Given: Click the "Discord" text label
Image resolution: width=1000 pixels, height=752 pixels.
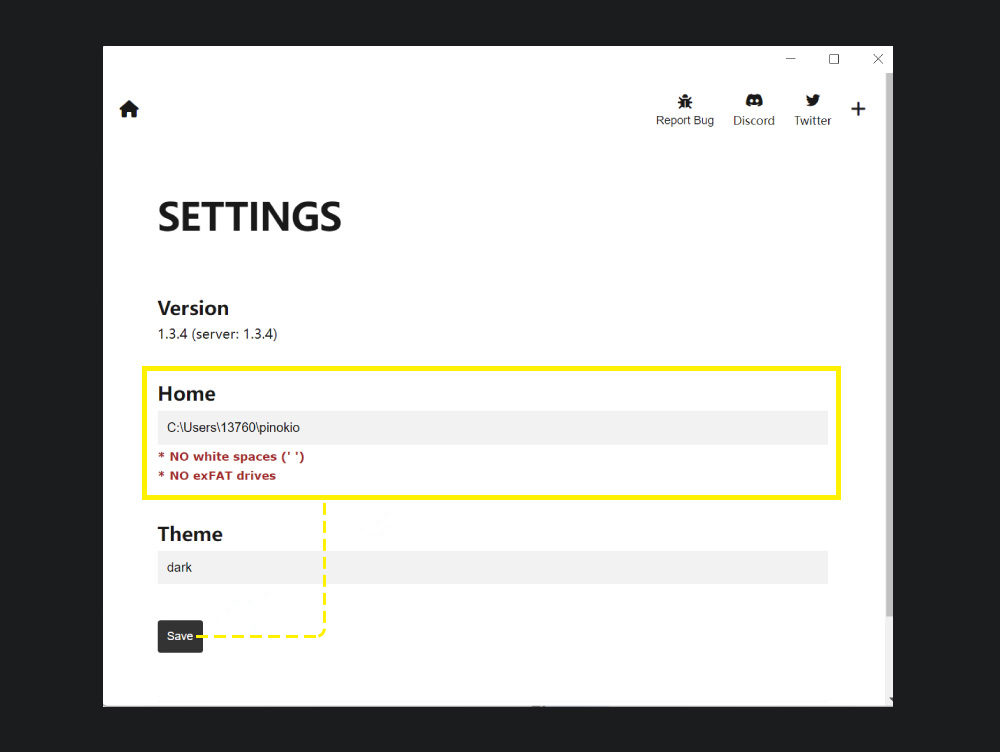Looking at the screenshot, I should 754,121.
